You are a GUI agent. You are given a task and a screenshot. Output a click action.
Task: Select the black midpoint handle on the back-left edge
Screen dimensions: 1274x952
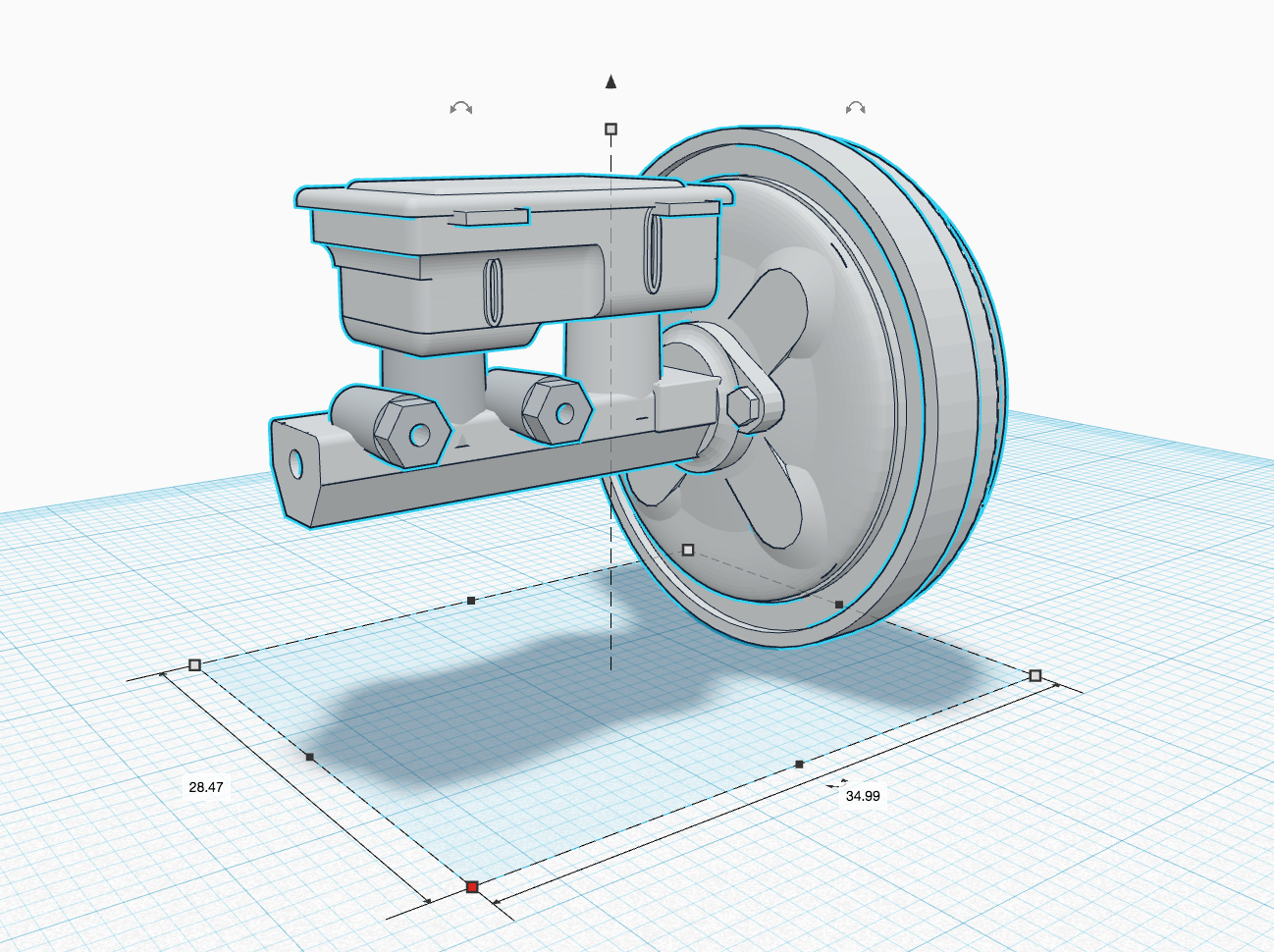[x=471, y=600]
